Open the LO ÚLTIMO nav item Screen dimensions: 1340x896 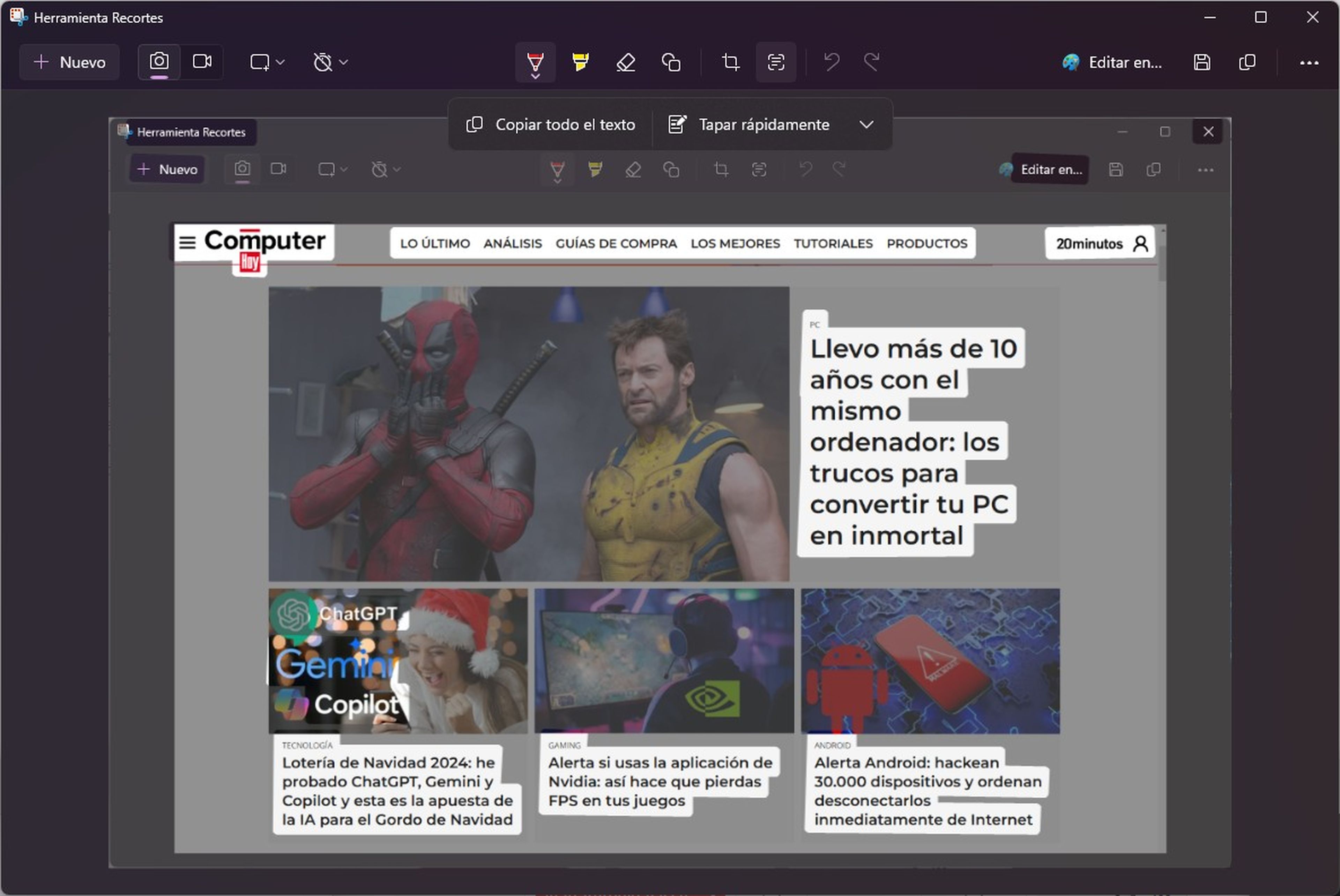click(435, 244)
